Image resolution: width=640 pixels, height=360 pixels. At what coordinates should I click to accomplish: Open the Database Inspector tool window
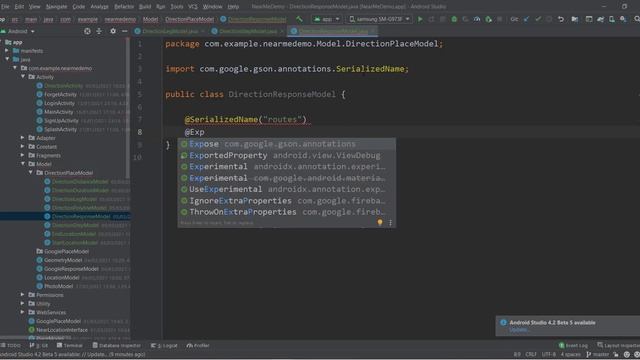point(117,346)
